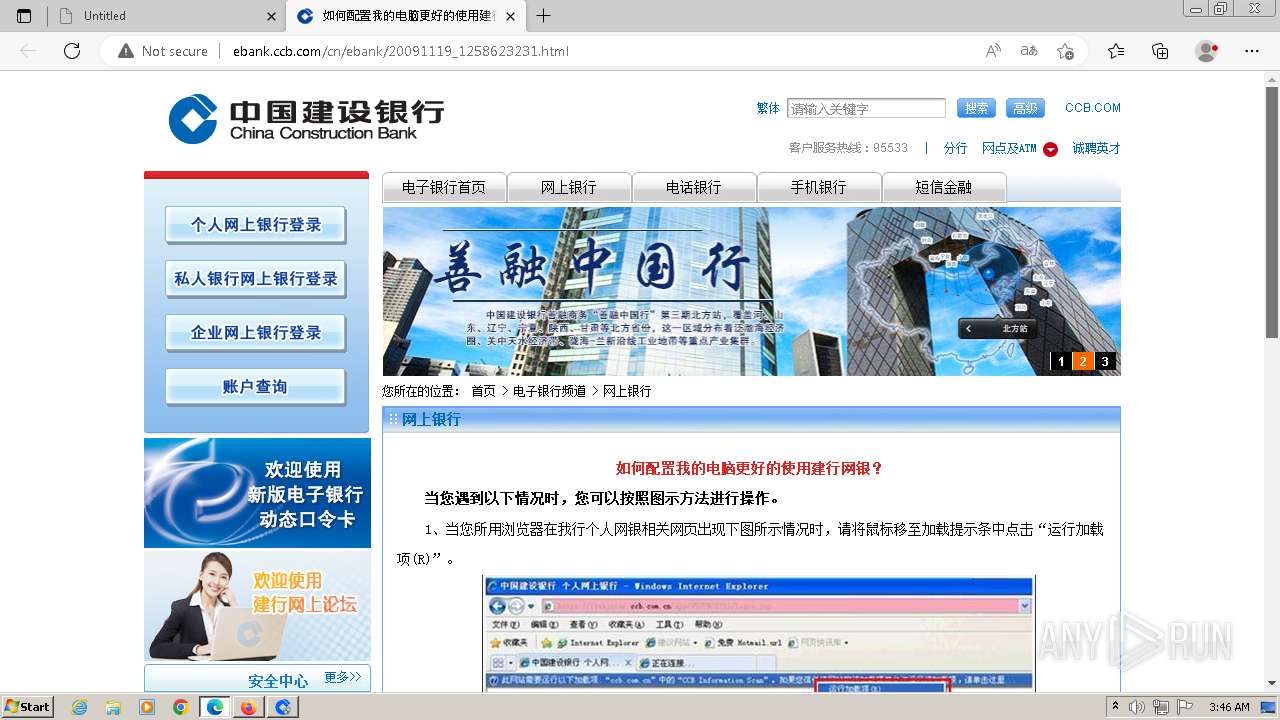1280x720 pixels.
Task: Click the red ATM dropdown arrow
Action: [x=1050, y=149]
